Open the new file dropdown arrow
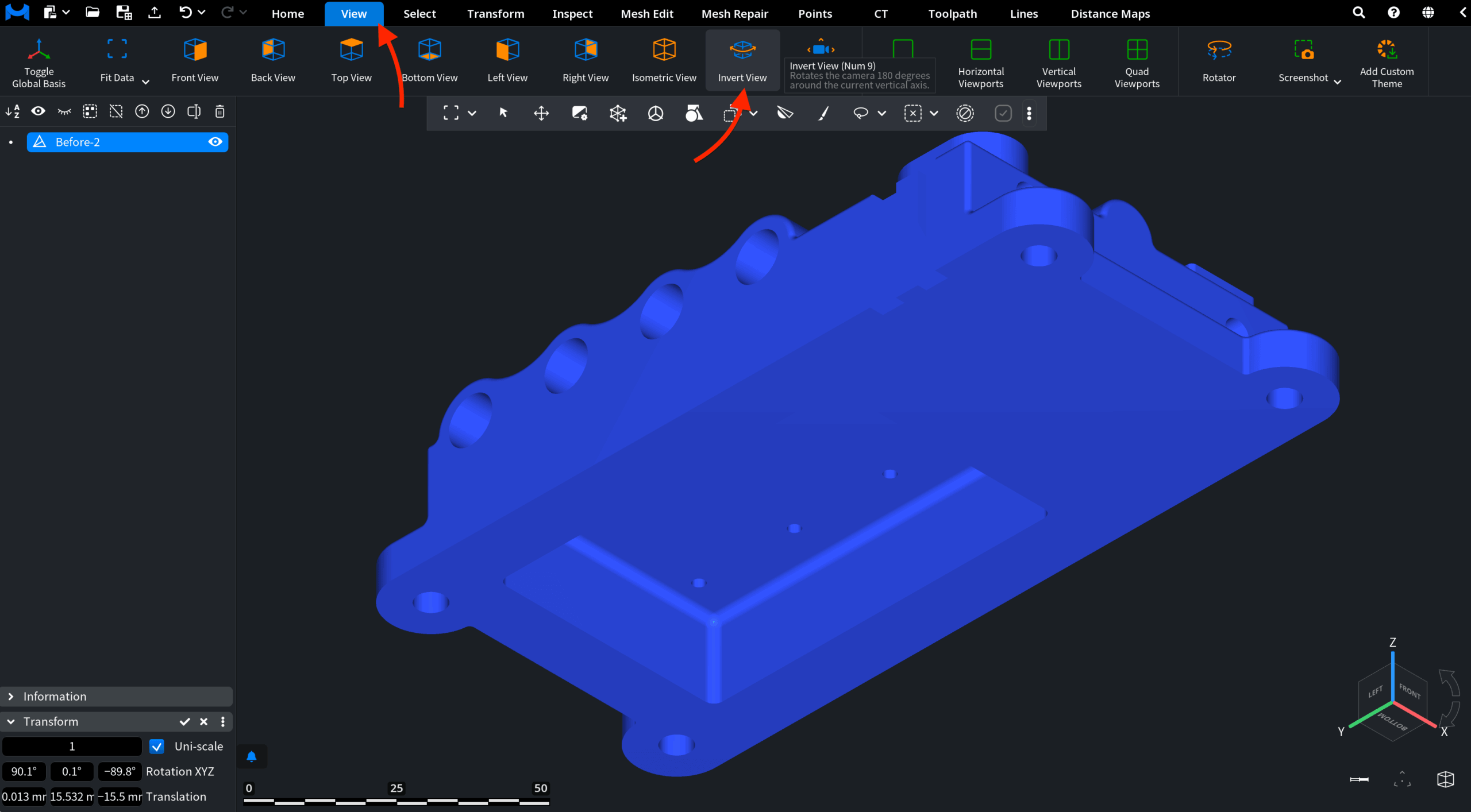This screenshot has height=812, width=1471. tap(66, 12)
